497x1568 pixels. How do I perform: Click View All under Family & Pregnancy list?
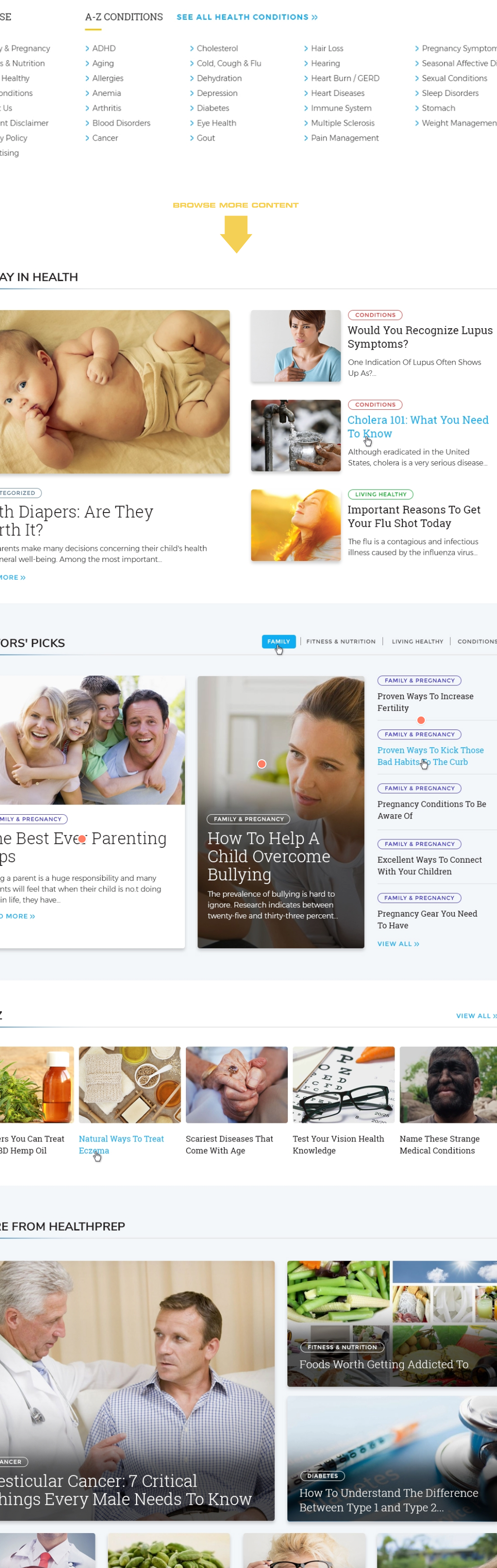click(398, 944)
